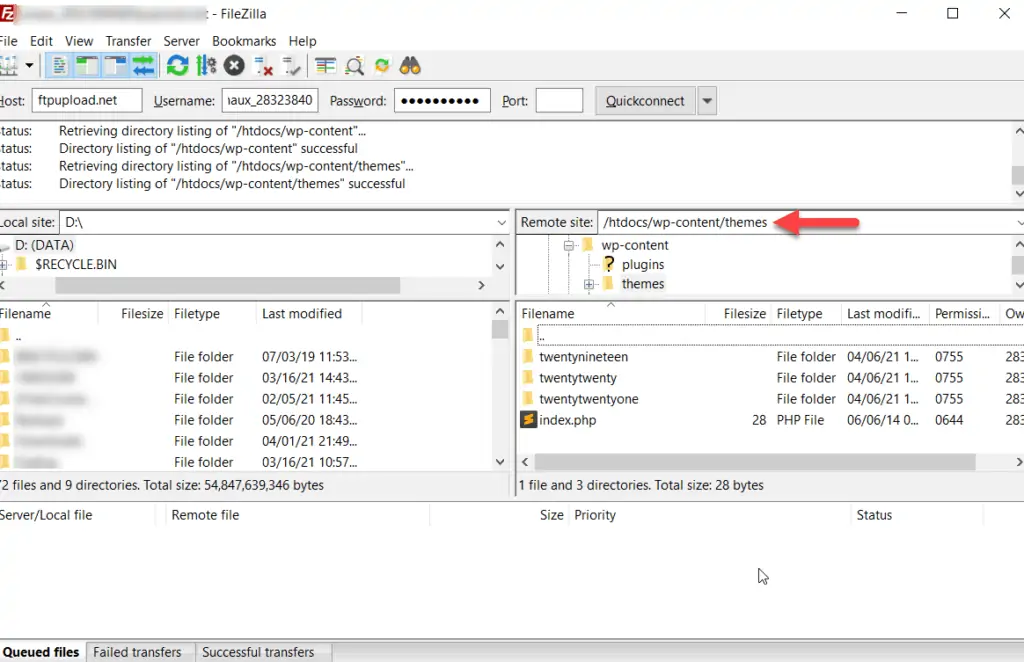Select local folder modified 07/03/19
The image size is (1024, 662).
click(x=180, y=357)
